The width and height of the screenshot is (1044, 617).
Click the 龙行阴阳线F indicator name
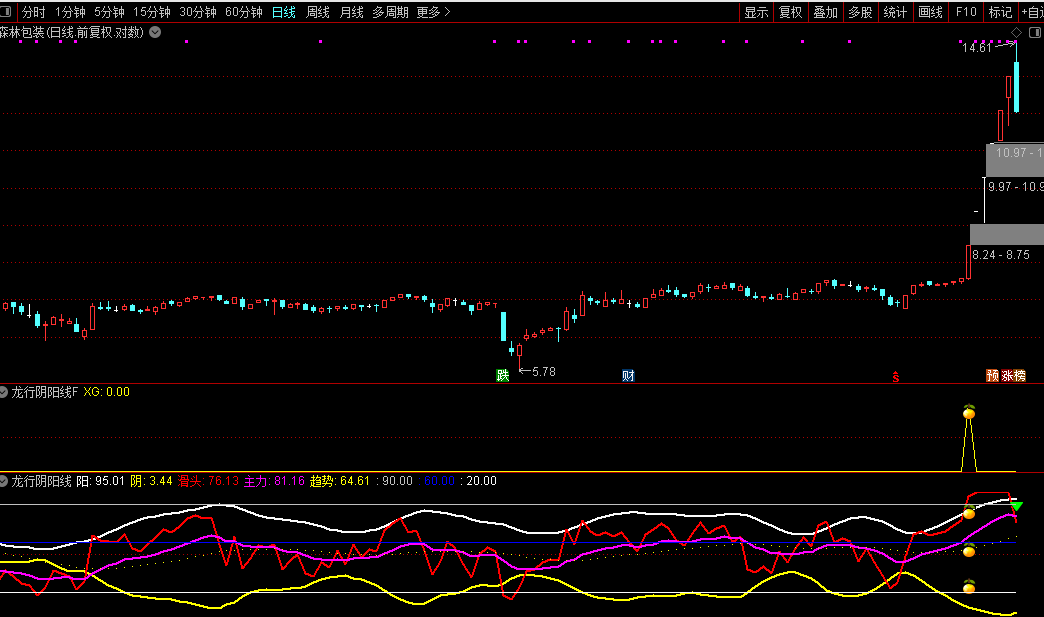44,392
